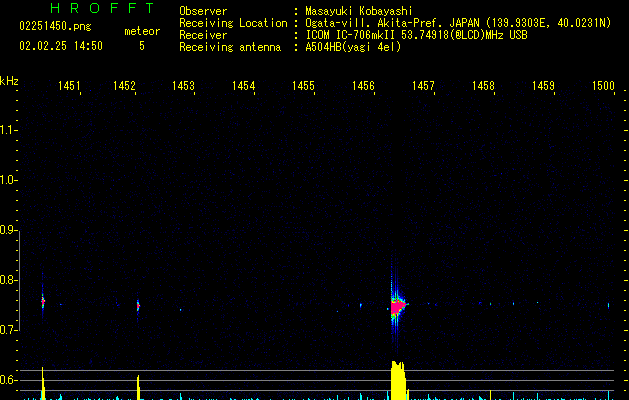The height and width of the screenshot is (400, 629).
Task: Click the date stamp 02.02.25 14:50
Action: (61, 46)
